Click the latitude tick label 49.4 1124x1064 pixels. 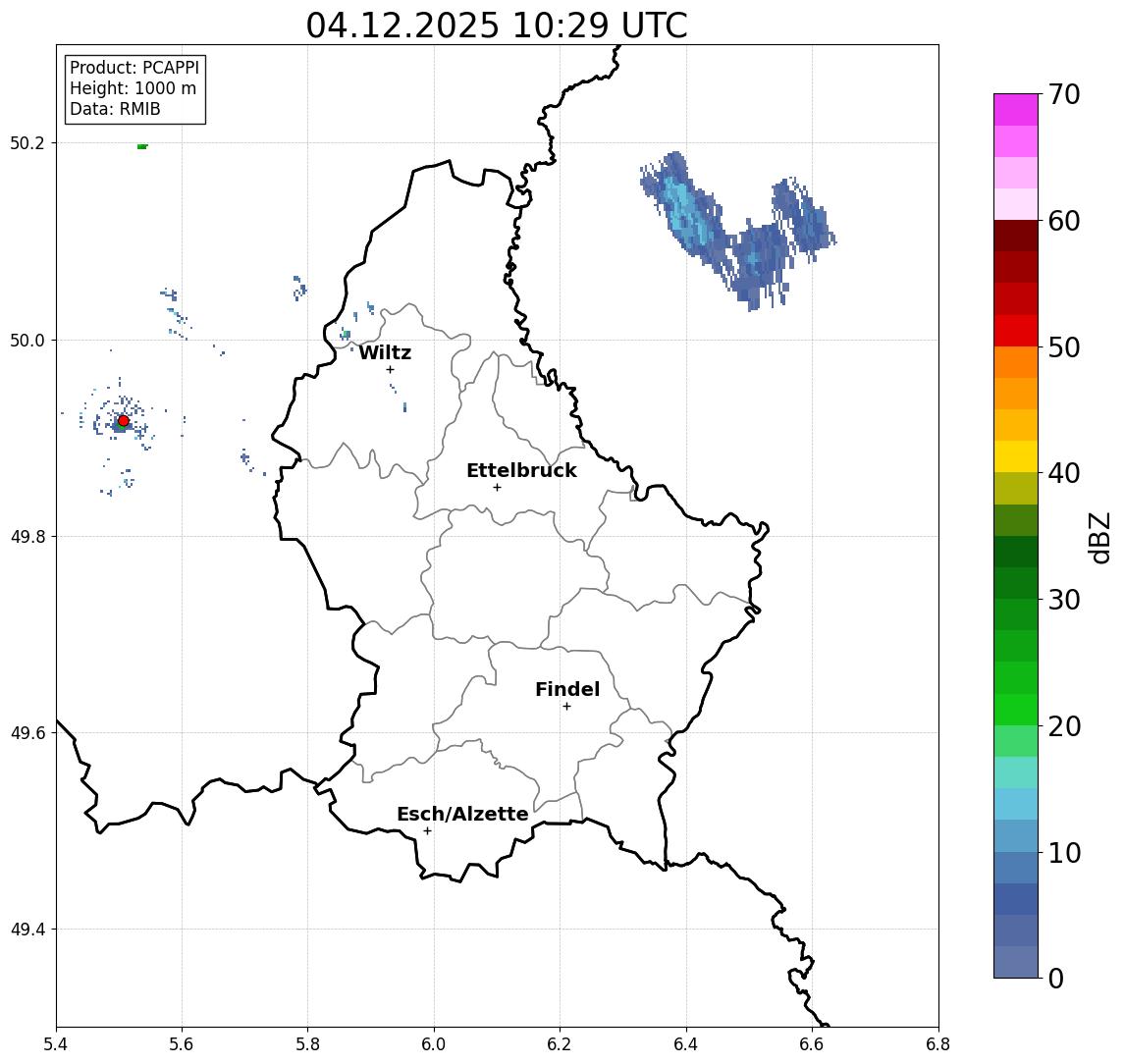click(27, 930)
